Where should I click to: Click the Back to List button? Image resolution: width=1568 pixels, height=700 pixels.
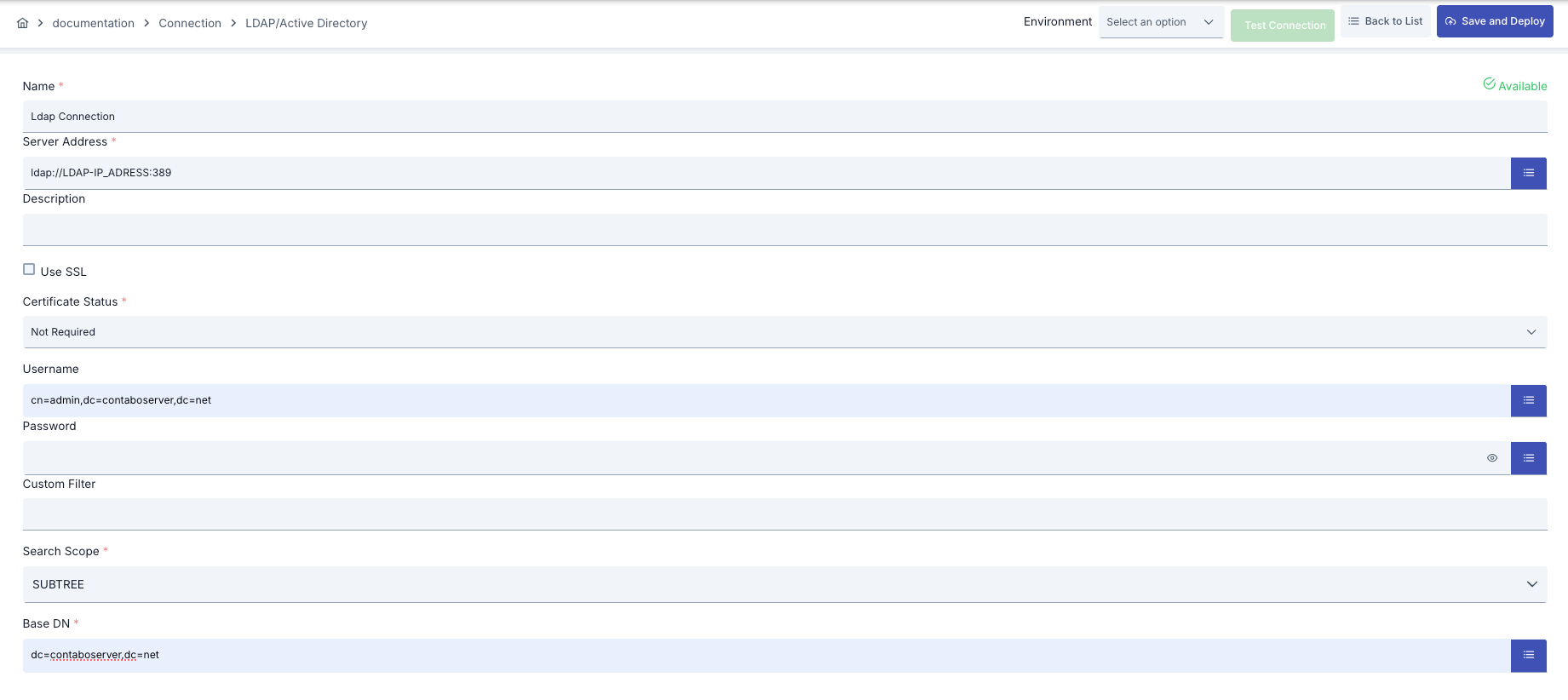coord(1385,21)
